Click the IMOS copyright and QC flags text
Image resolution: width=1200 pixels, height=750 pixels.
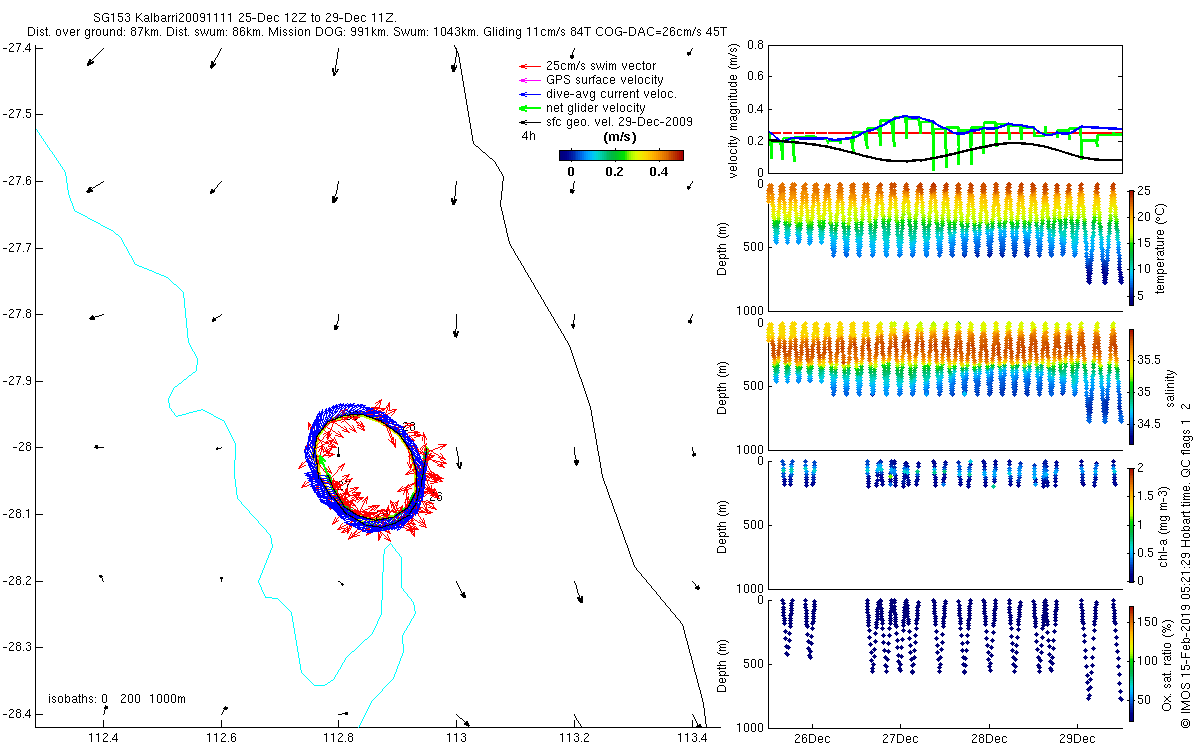1186,563
